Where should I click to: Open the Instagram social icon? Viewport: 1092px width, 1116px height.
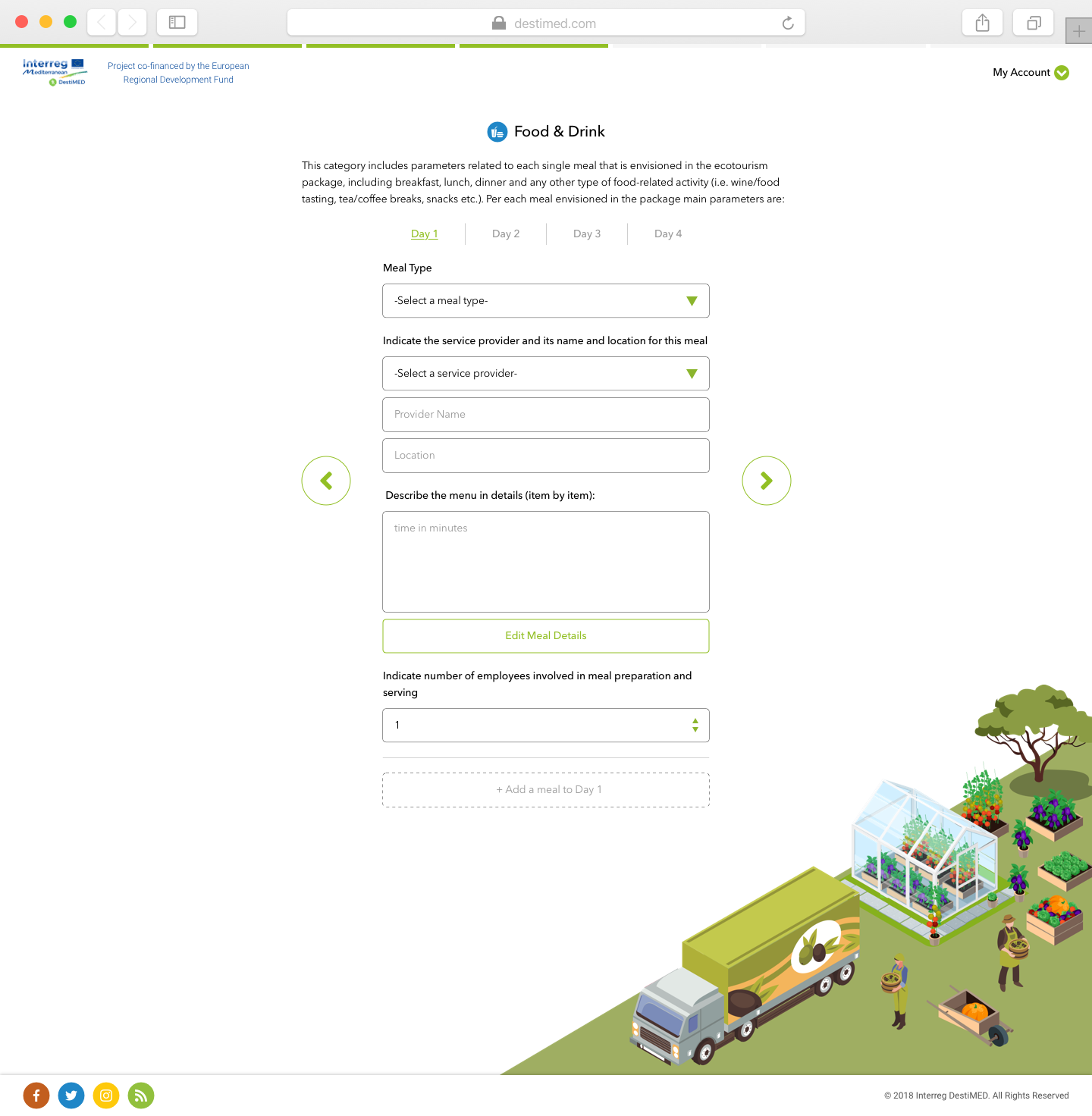tap(106, 1096)
